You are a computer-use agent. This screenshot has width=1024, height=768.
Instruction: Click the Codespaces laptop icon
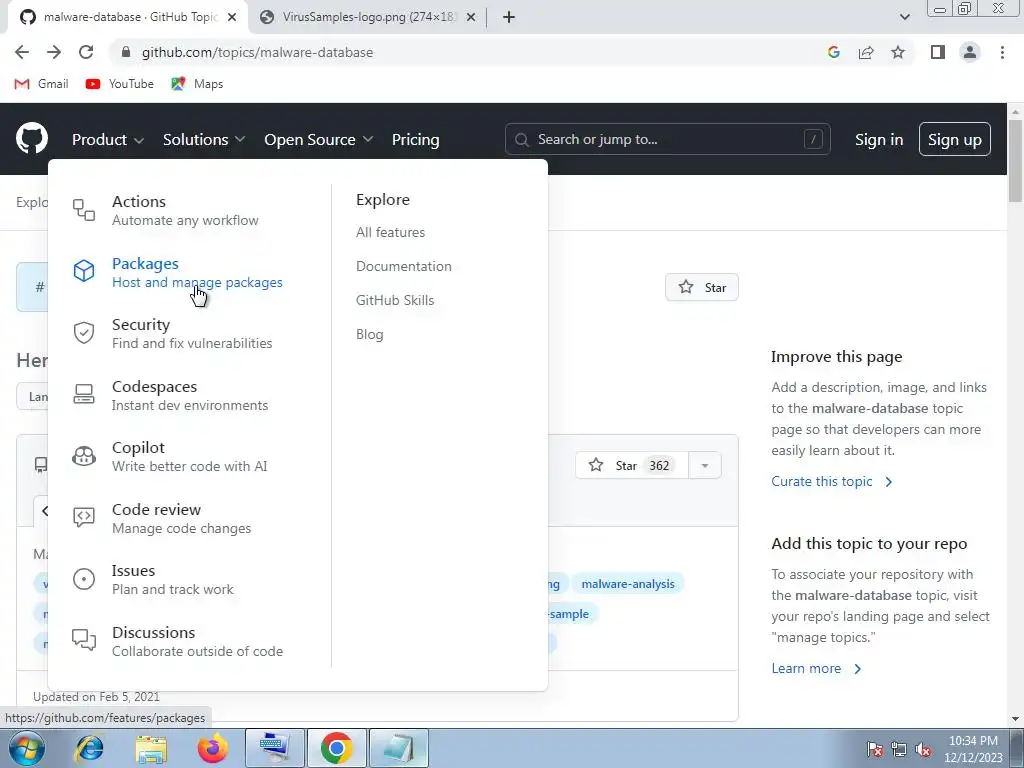(84, 394)
